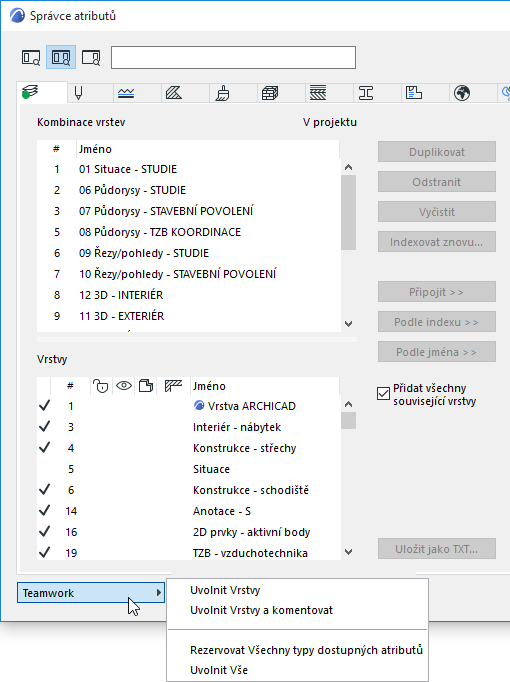The image size is (510, 682).
Task: Sort layers by visibility eye column
Action: tap(123, 386)
